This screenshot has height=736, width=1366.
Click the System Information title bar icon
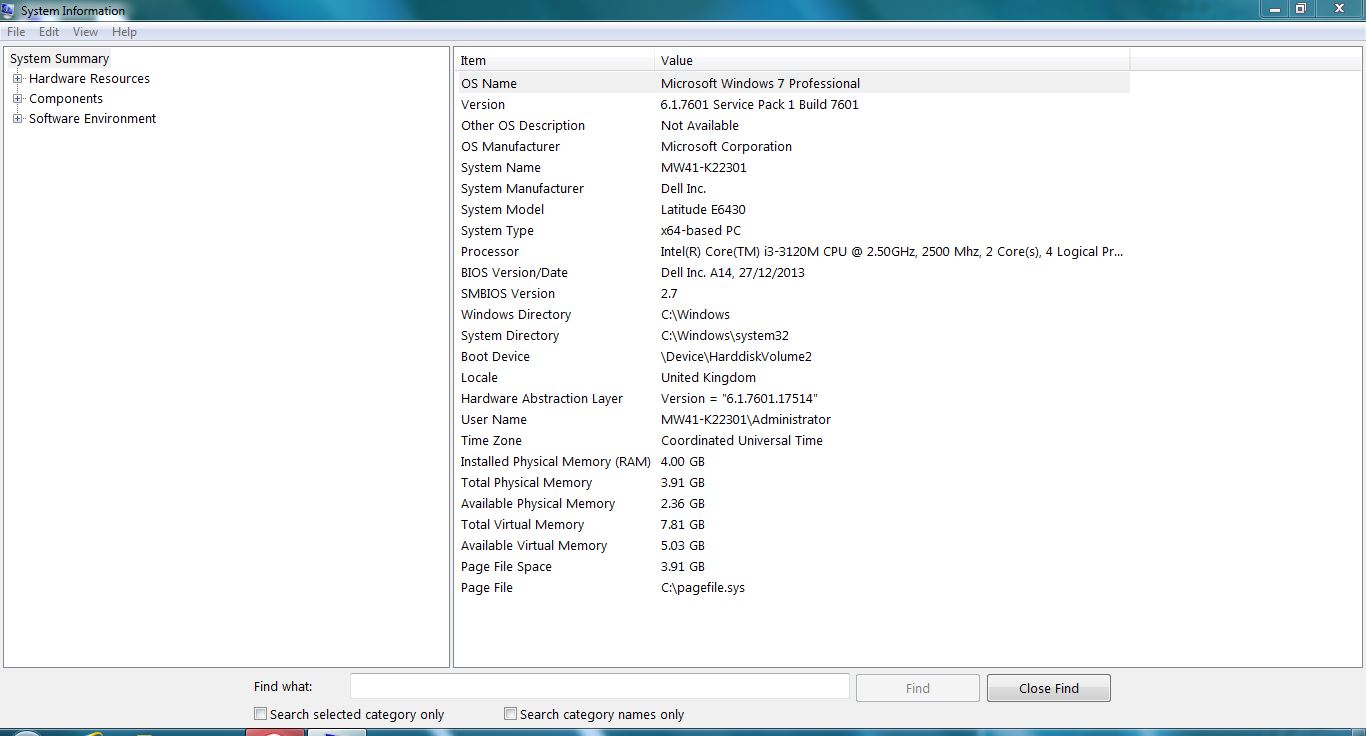coord(9,11)
